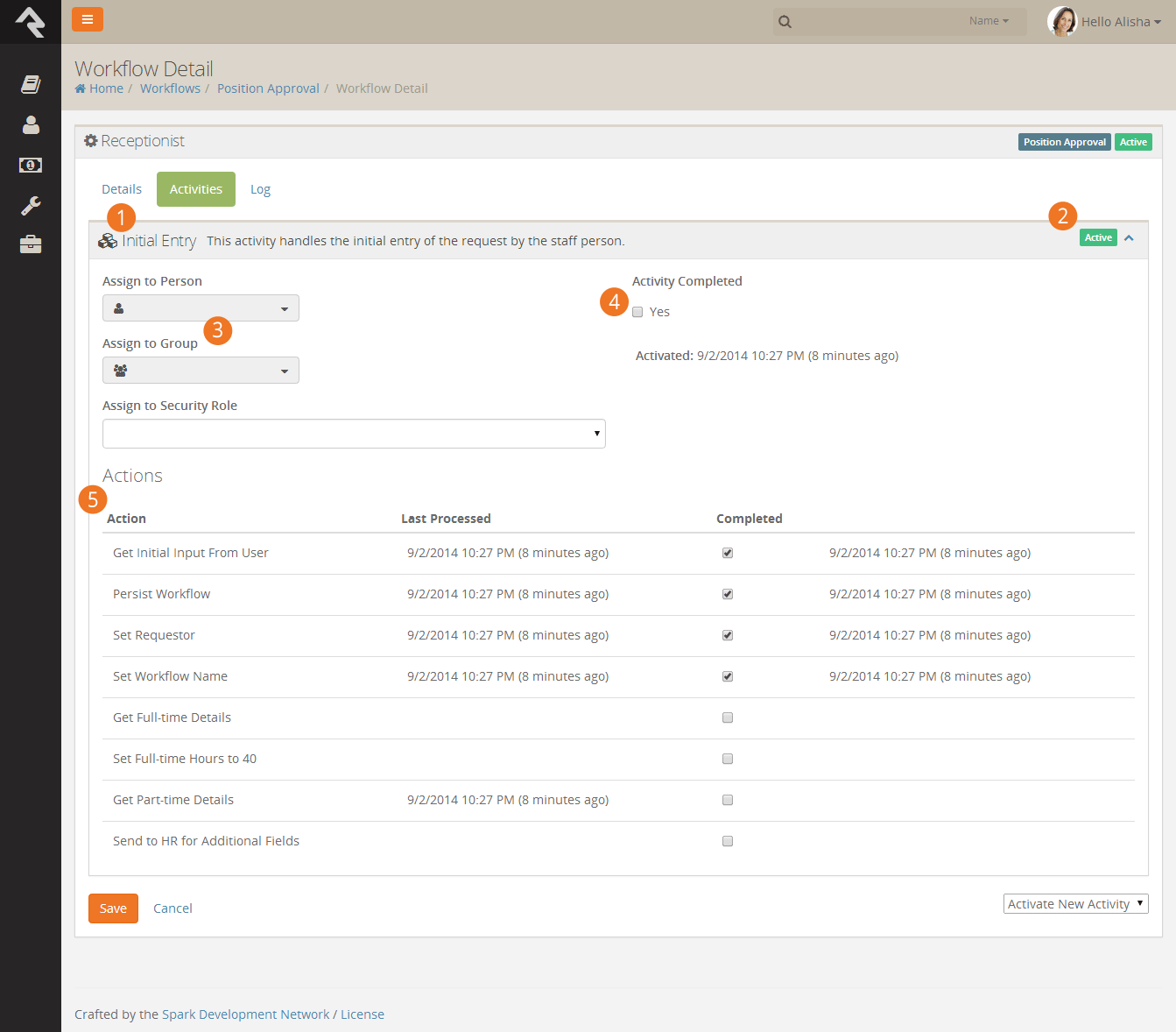The image size is (1176, 1032).
Task: Click the search magnifier icon
Action: tap(785, 22)
